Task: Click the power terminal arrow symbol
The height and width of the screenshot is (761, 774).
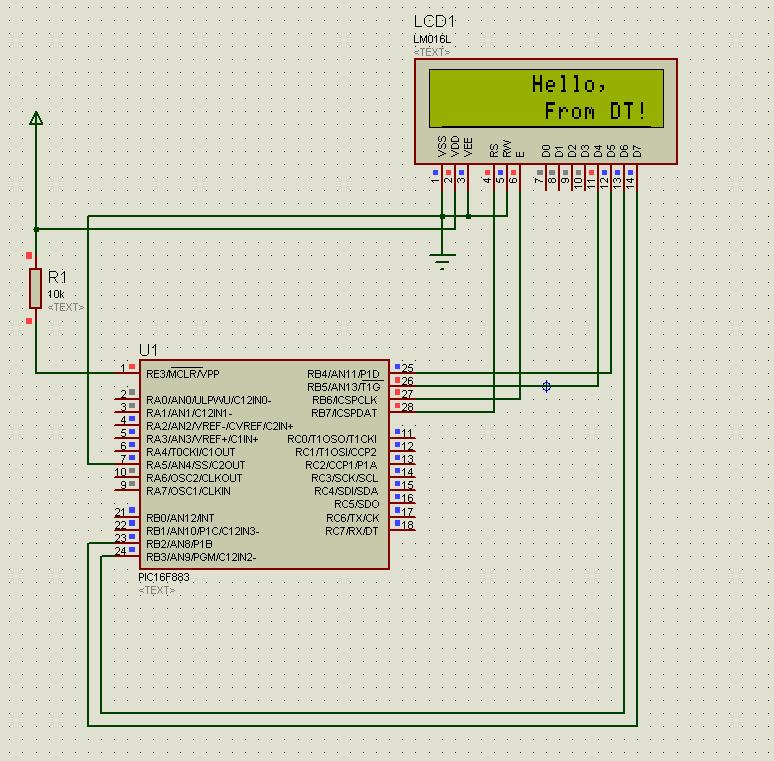Action: [x=36, y=119]
